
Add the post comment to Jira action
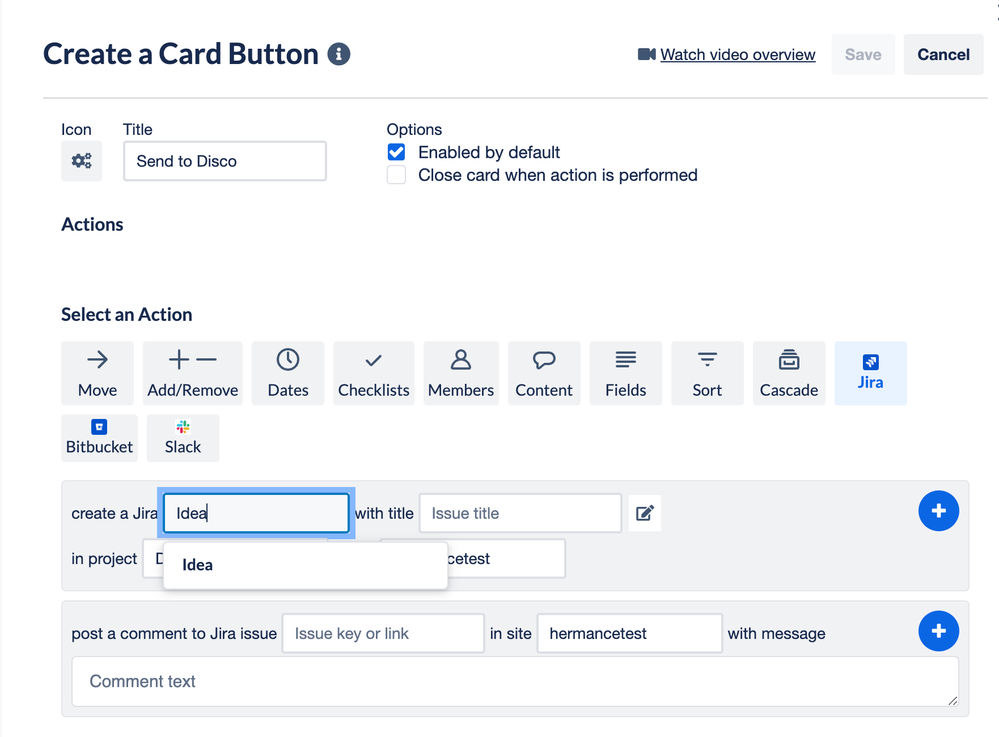(x=938, y=631)
